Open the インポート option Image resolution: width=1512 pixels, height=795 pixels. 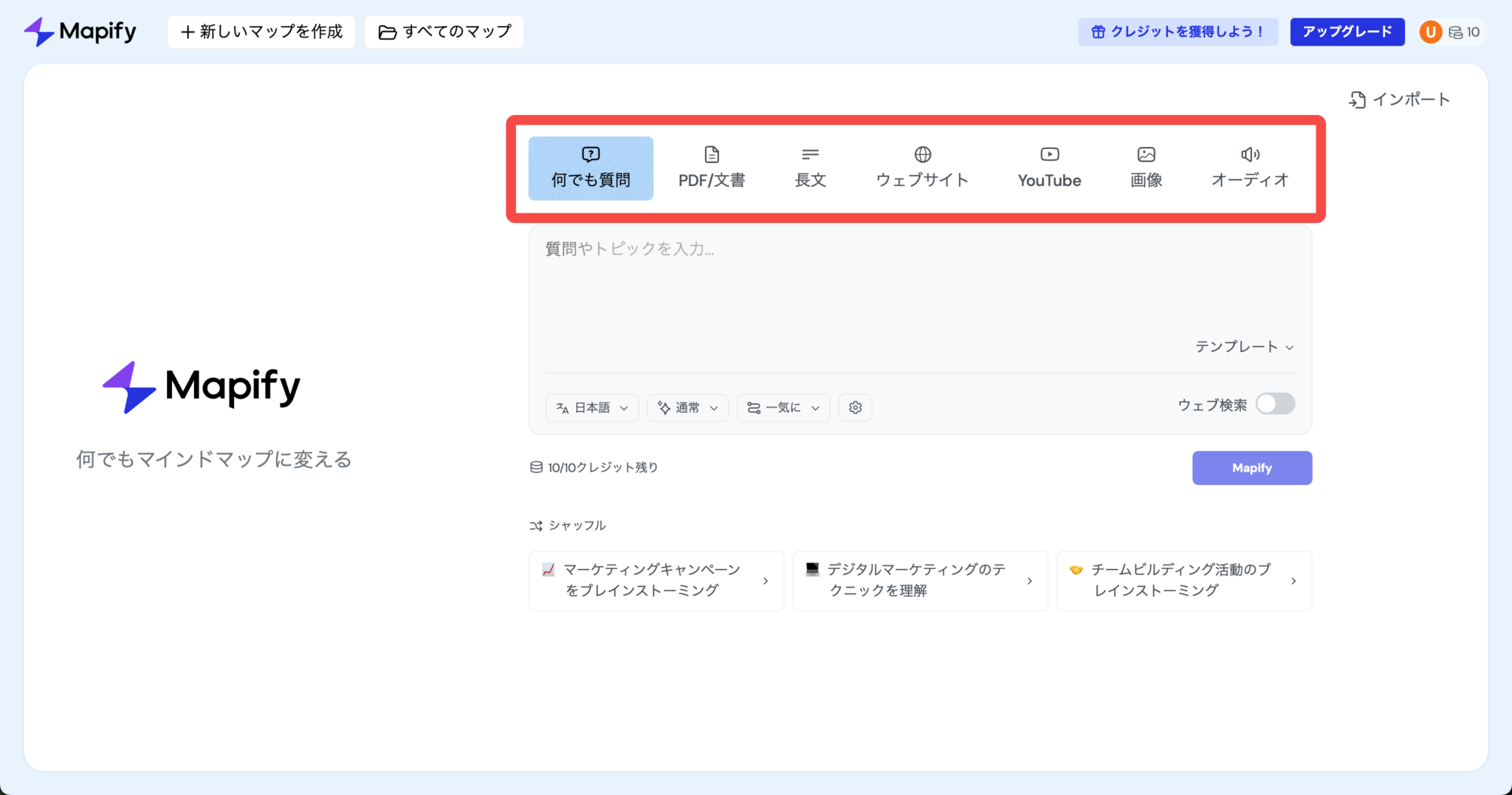(x=1400, y=99)
